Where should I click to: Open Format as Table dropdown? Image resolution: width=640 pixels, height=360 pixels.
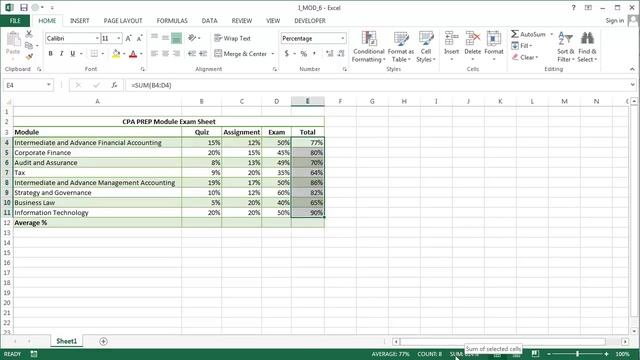click(x=401, y=47)
